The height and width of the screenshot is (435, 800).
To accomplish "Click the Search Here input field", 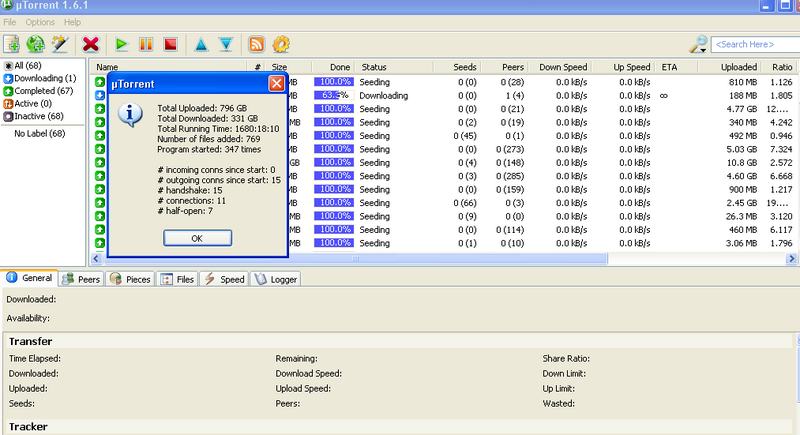I will pos(755,44).
